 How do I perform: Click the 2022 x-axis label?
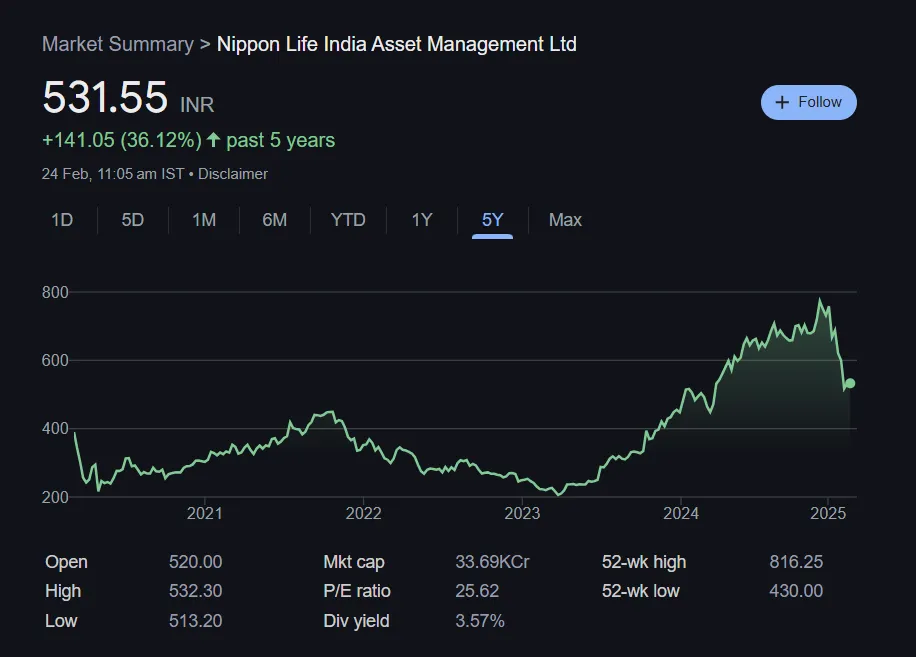pyautogui.click(x=363, y=513)
